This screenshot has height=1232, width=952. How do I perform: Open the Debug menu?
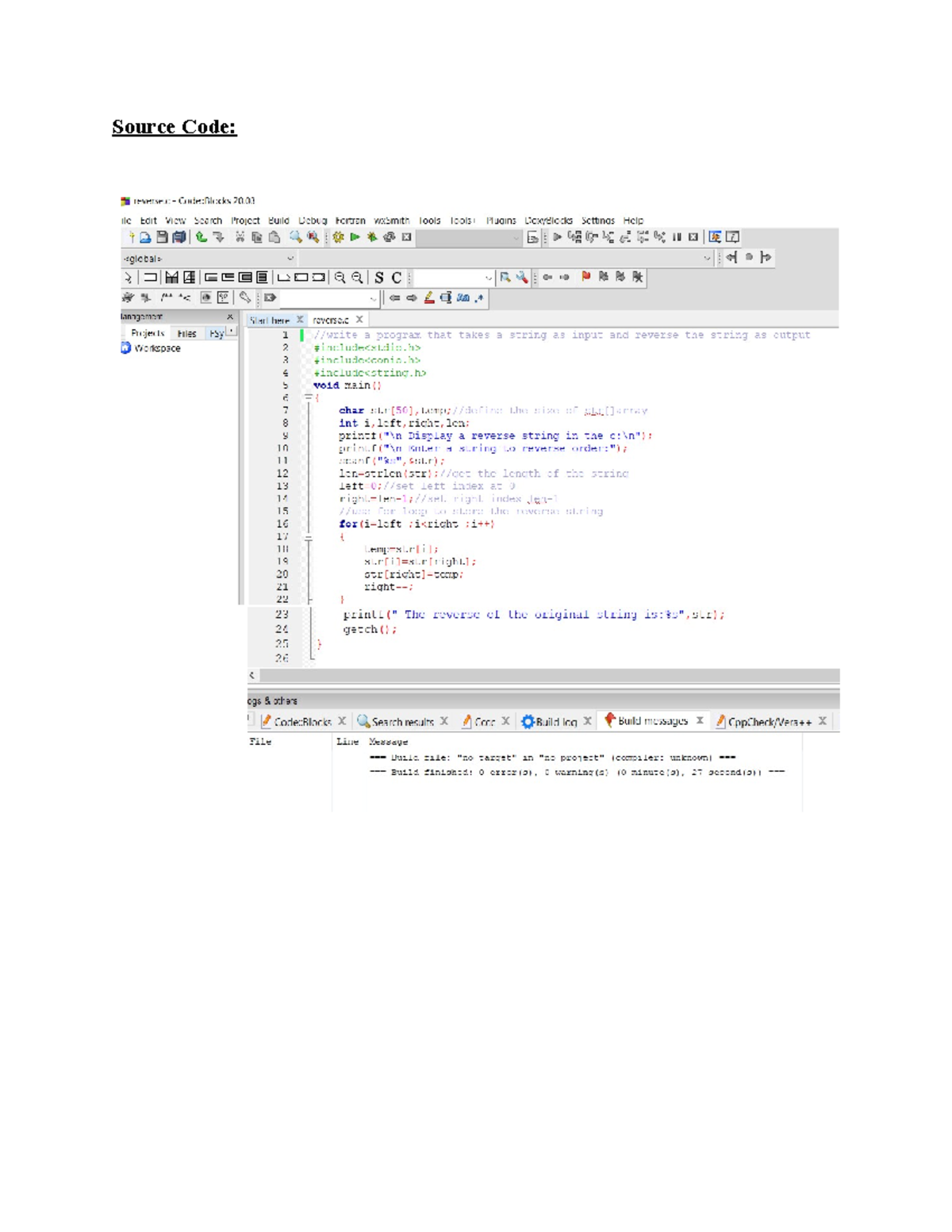pyautogui.click(x=313, y=221)
